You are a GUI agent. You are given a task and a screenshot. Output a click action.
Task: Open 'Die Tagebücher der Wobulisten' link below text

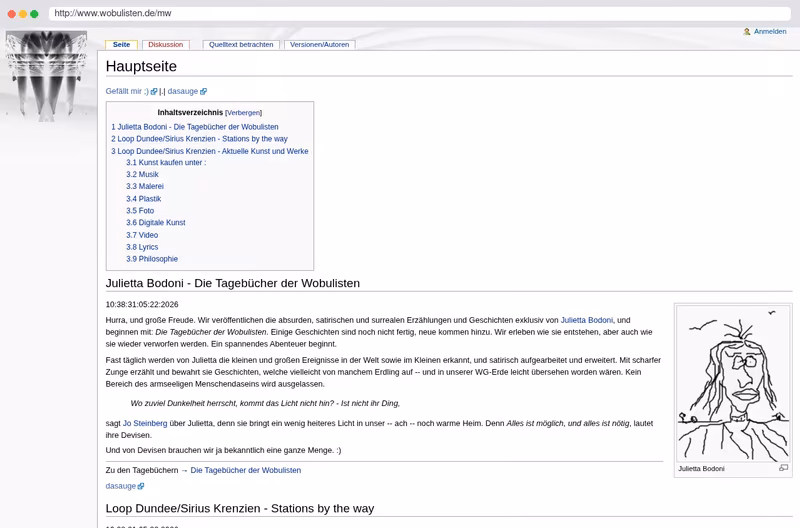point(245,470)
